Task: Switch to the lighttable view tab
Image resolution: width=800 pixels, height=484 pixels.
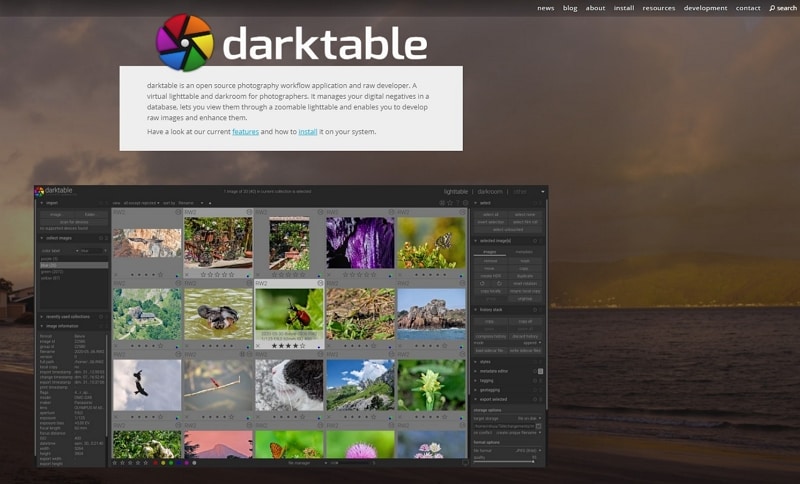Action: pyautogui.click(x=456, y=192)
